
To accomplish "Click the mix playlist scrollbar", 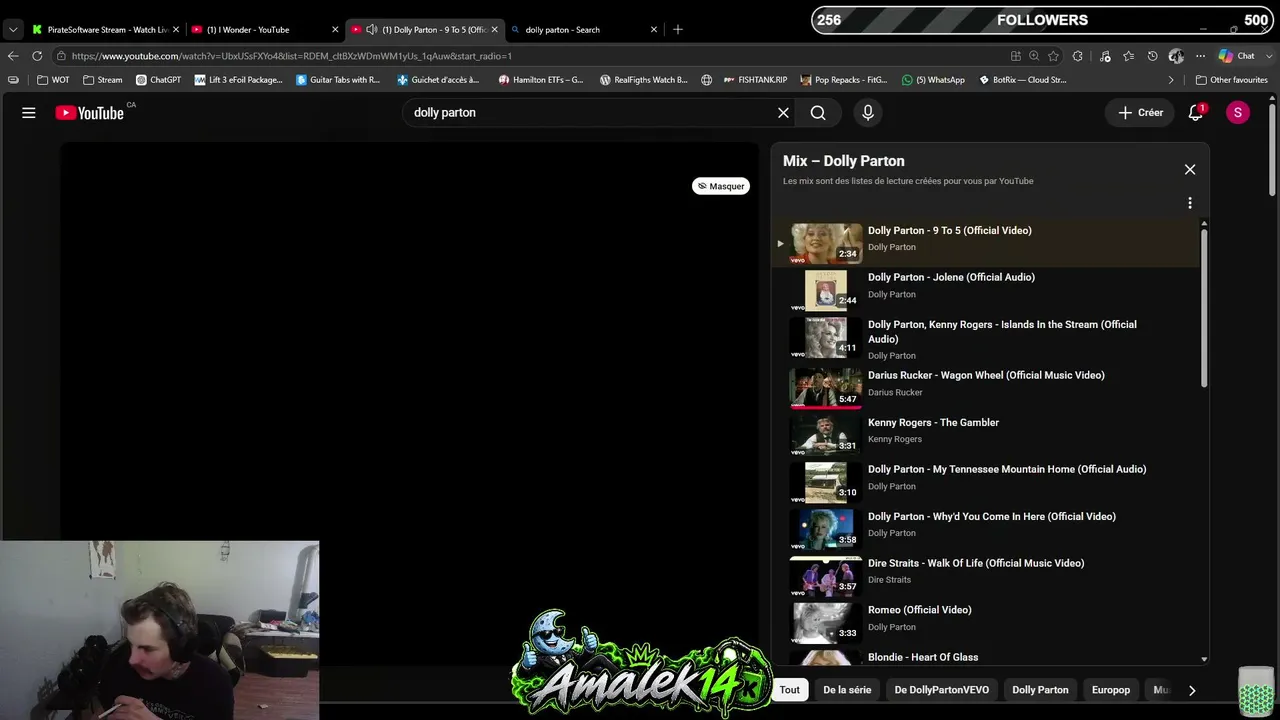I will tap(1204, 308).
